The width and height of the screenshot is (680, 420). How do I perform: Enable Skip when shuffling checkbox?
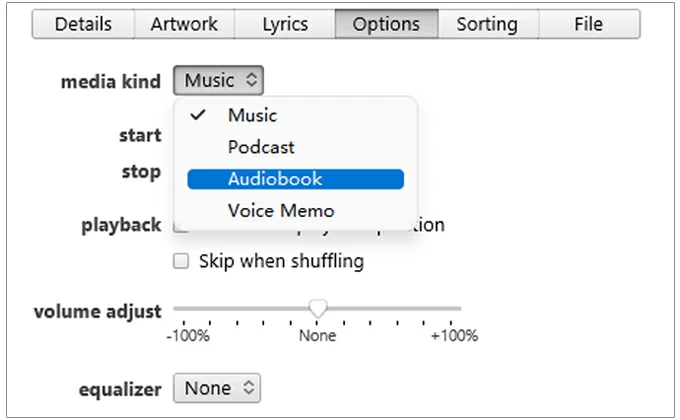[181, 262]
